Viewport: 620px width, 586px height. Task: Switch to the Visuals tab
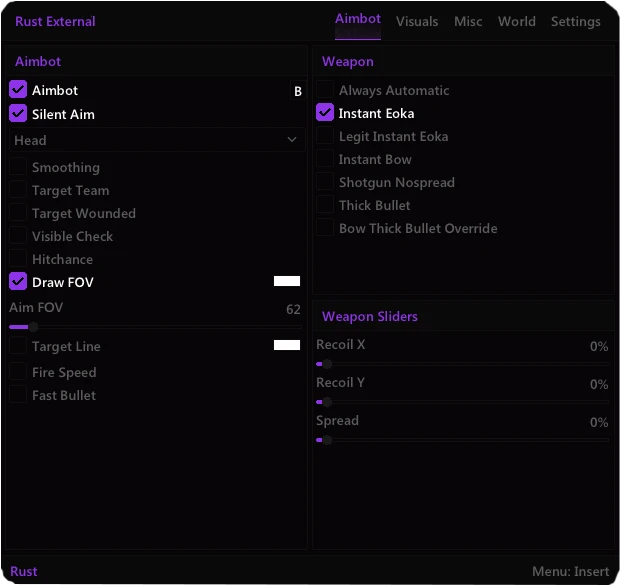[417, 21]
